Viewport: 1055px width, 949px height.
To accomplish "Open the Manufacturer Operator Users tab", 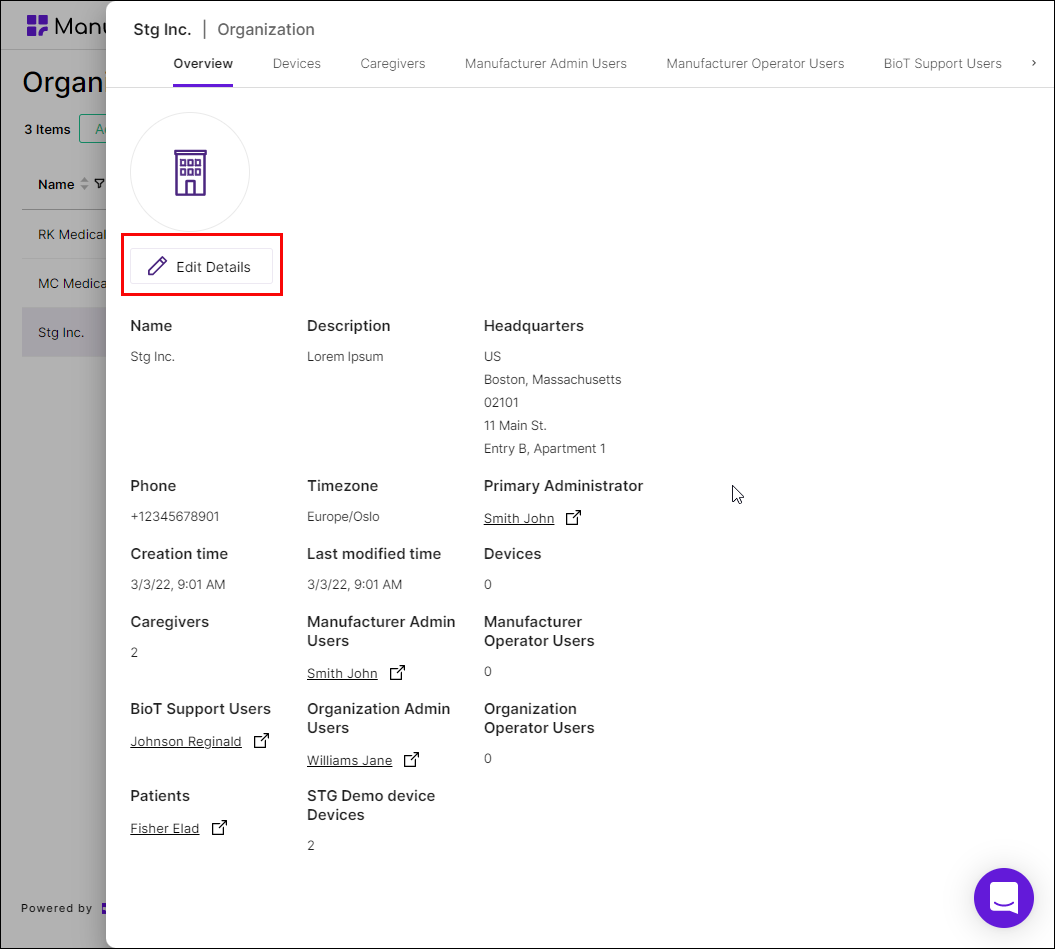I will pos(755,63).
